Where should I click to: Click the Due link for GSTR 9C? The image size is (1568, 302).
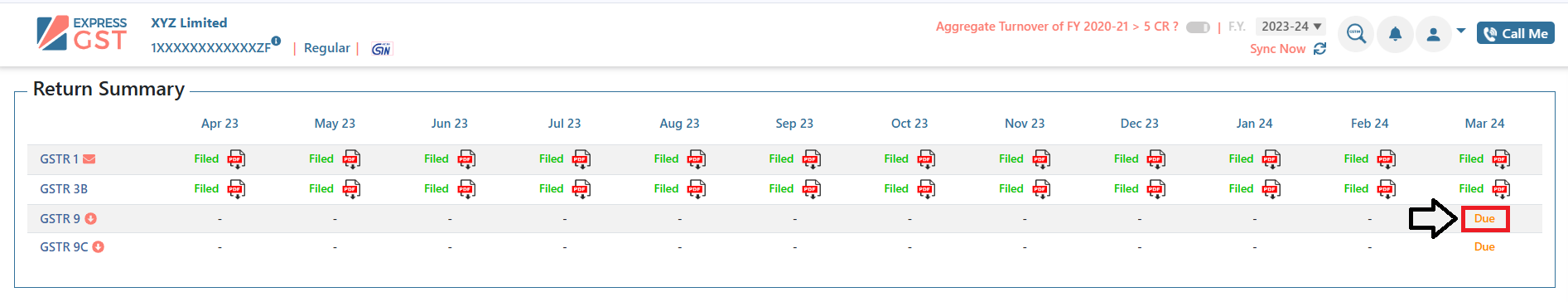point(1484,247)
